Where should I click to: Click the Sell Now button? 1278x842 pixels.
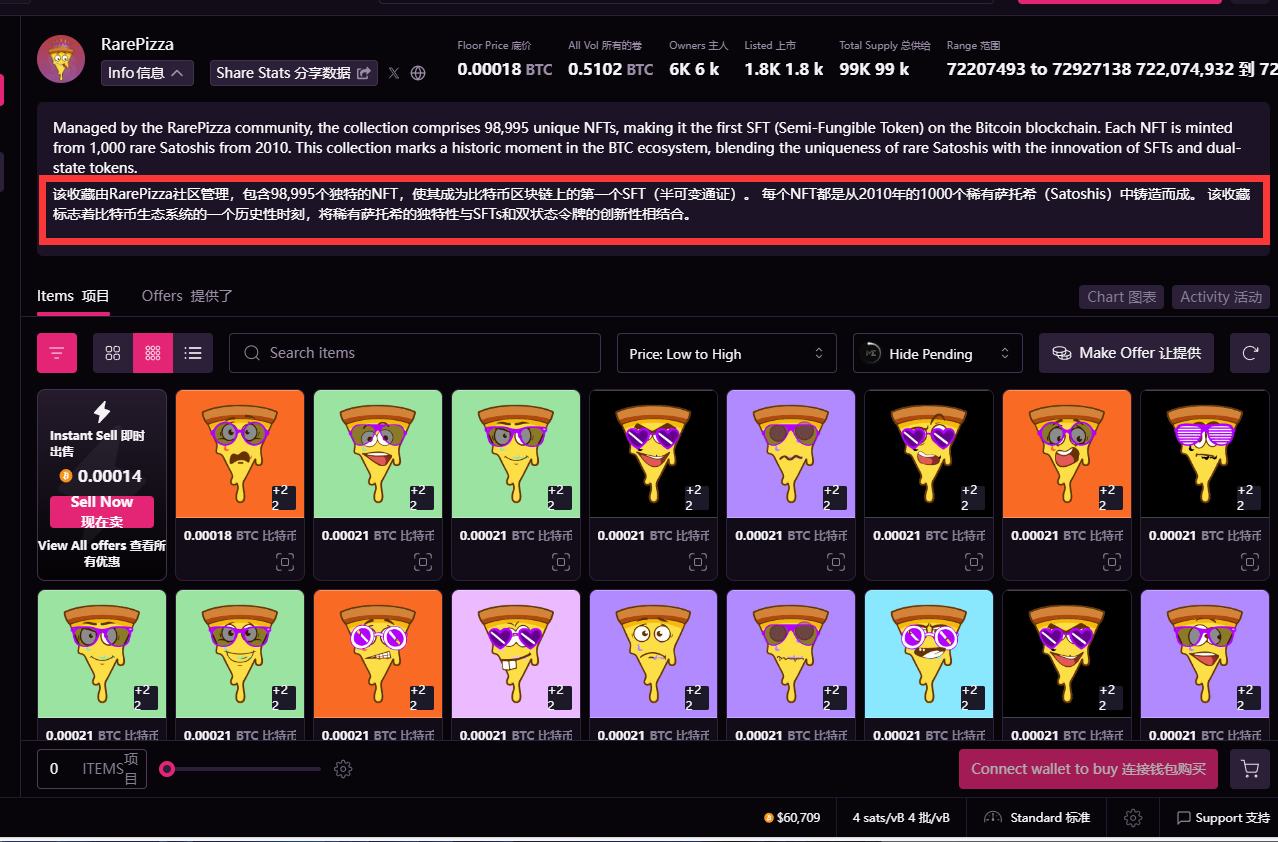click(102, 511)
